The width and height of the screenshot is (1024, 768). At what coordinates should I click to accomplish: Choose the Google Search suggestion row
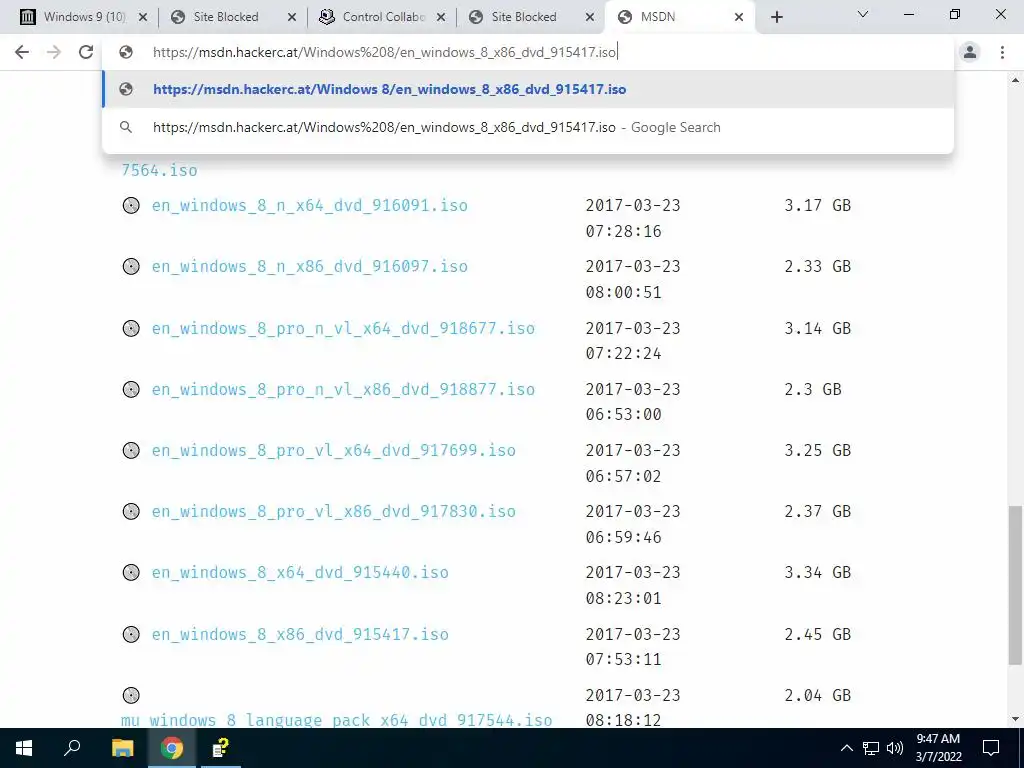[x=528, y=127]
